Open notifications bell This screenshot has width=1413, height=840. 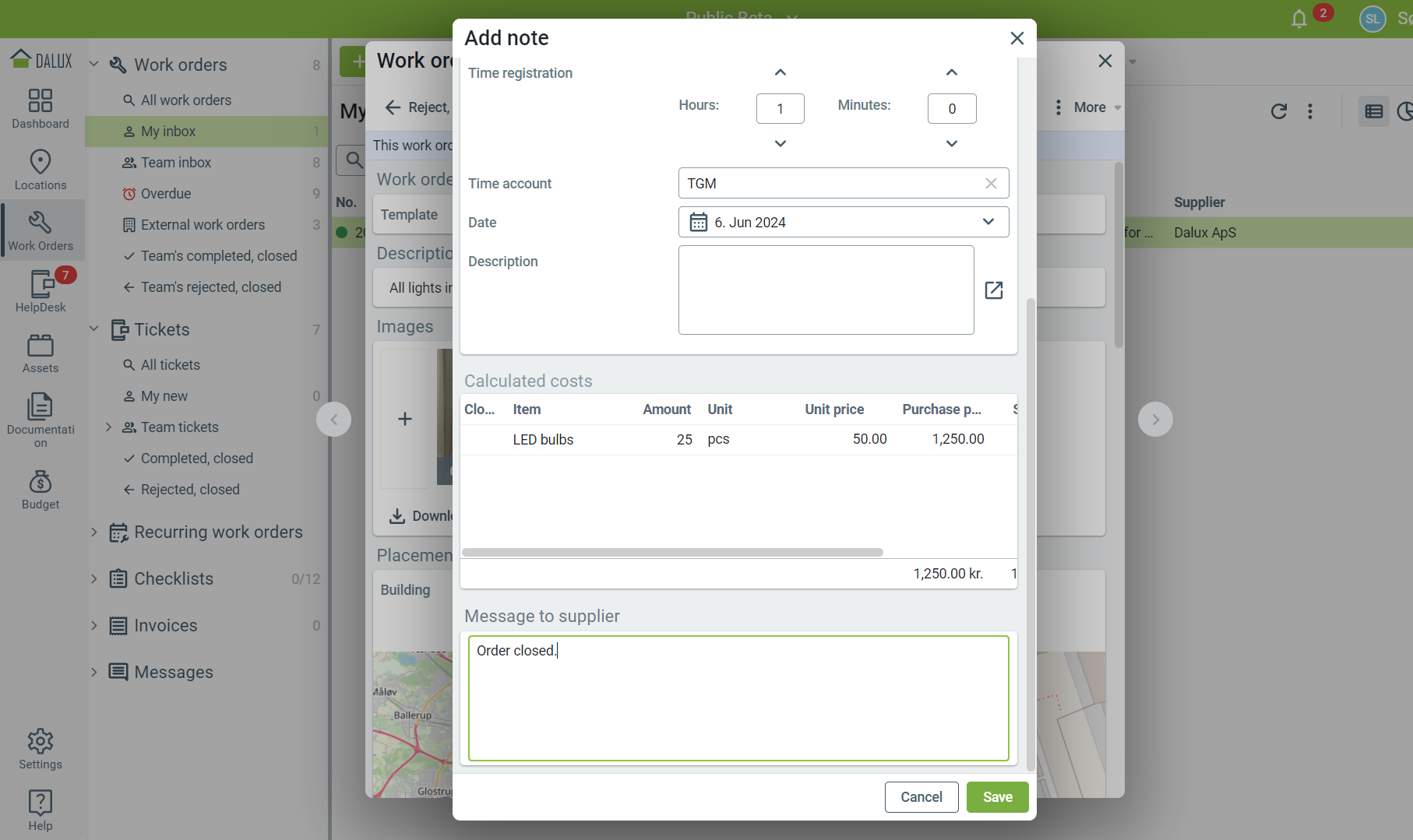click(1298, 19)
